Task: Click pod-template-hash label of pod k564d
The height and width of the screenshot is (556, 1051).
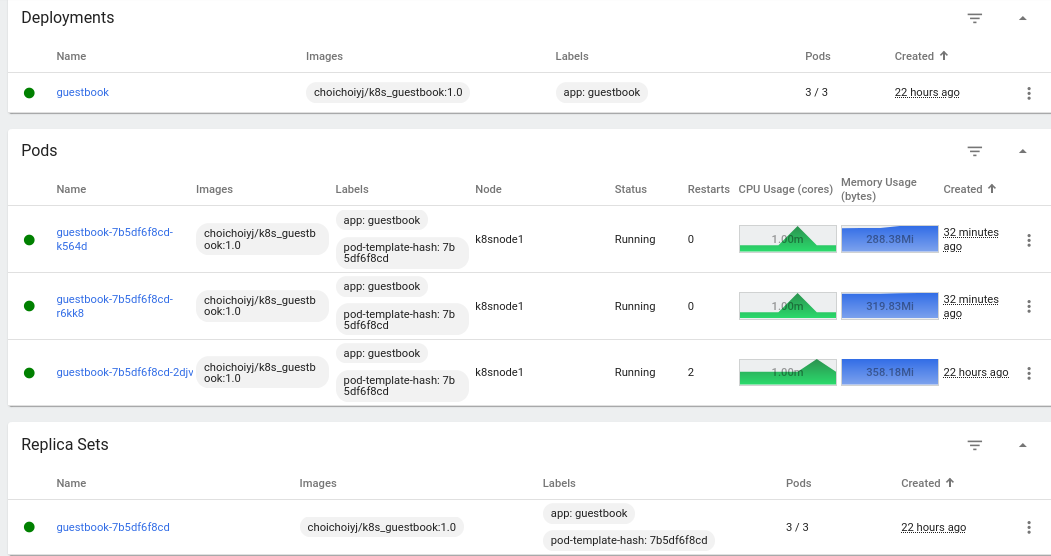Action: click(x=401, y=253)
